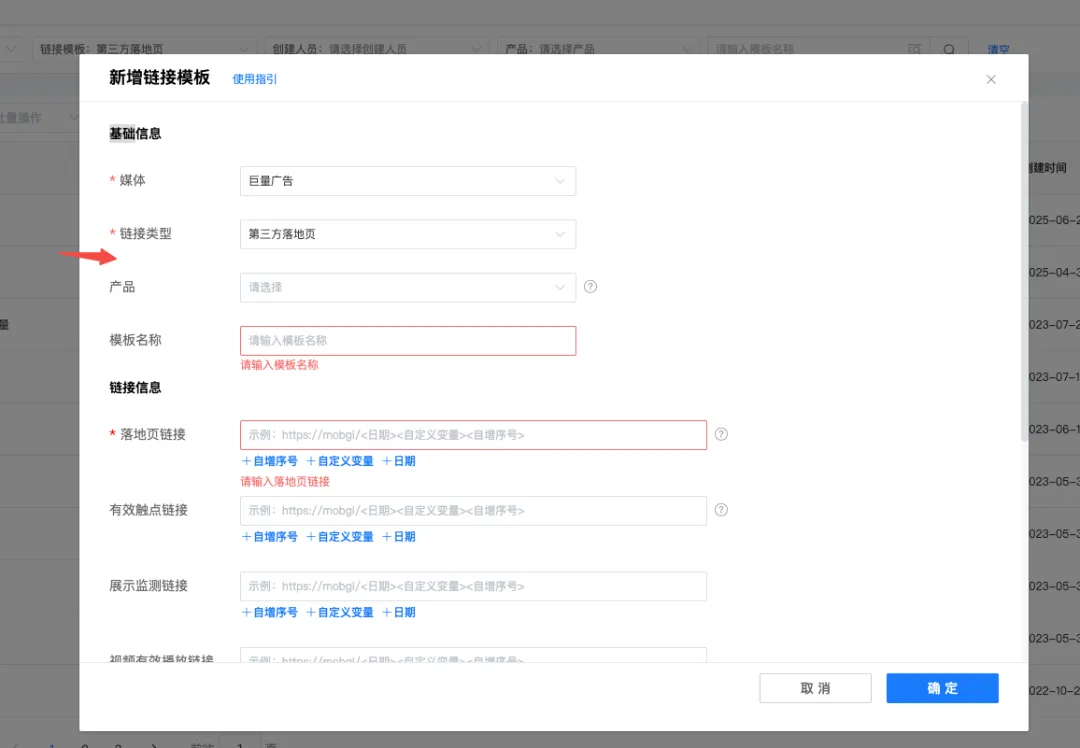Open background 链接模板 filter dropdown
Viewport: 1080px width, 748px height.
point(143,49)
